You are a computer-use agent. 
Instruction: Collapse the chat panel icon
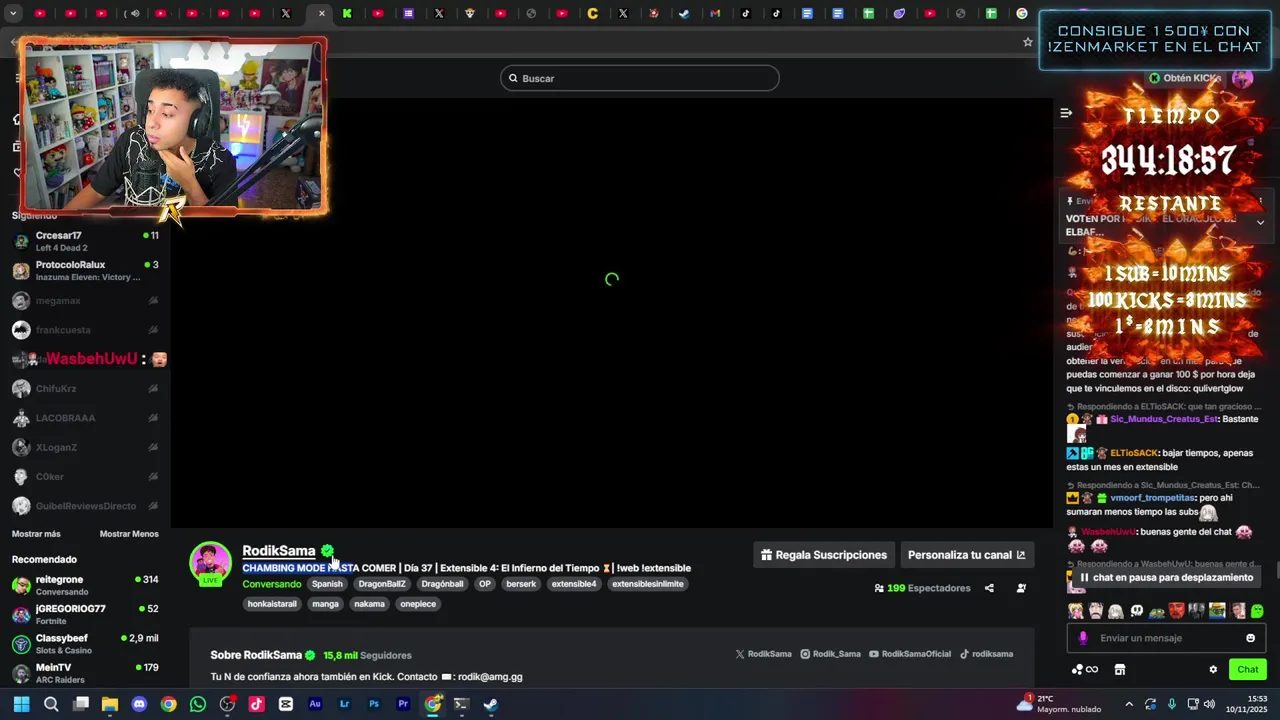click(x=1066, y=113)
